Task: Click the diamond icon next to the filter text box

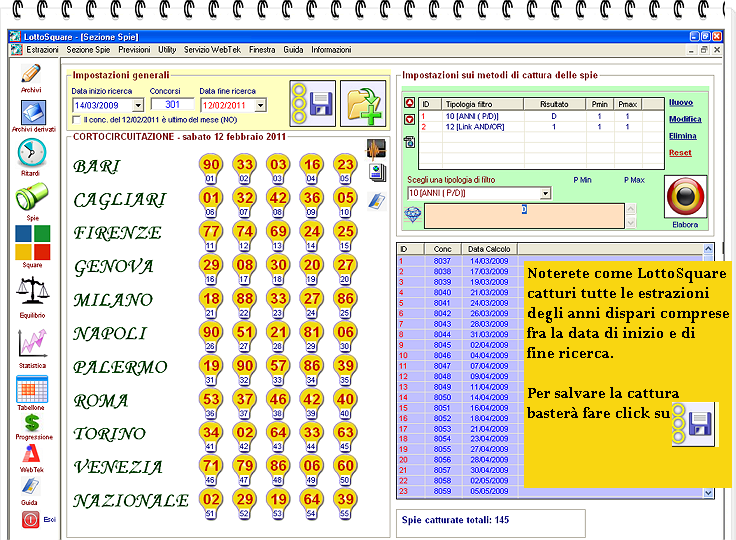Action: point(413,215)
